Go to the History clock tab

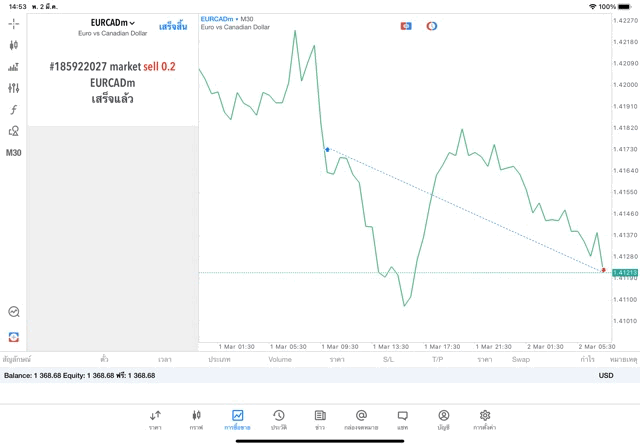[x=278, y=420]
